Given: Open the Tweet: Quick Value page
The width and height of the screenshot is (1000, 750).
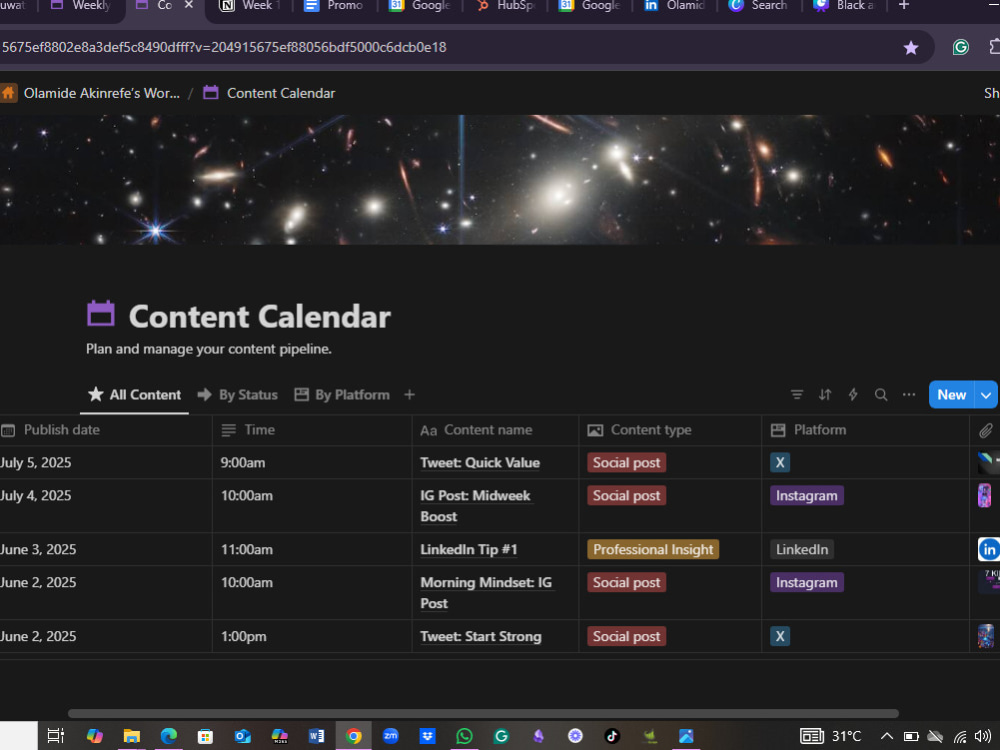Looking at the screenshot, I should point(480,462).
